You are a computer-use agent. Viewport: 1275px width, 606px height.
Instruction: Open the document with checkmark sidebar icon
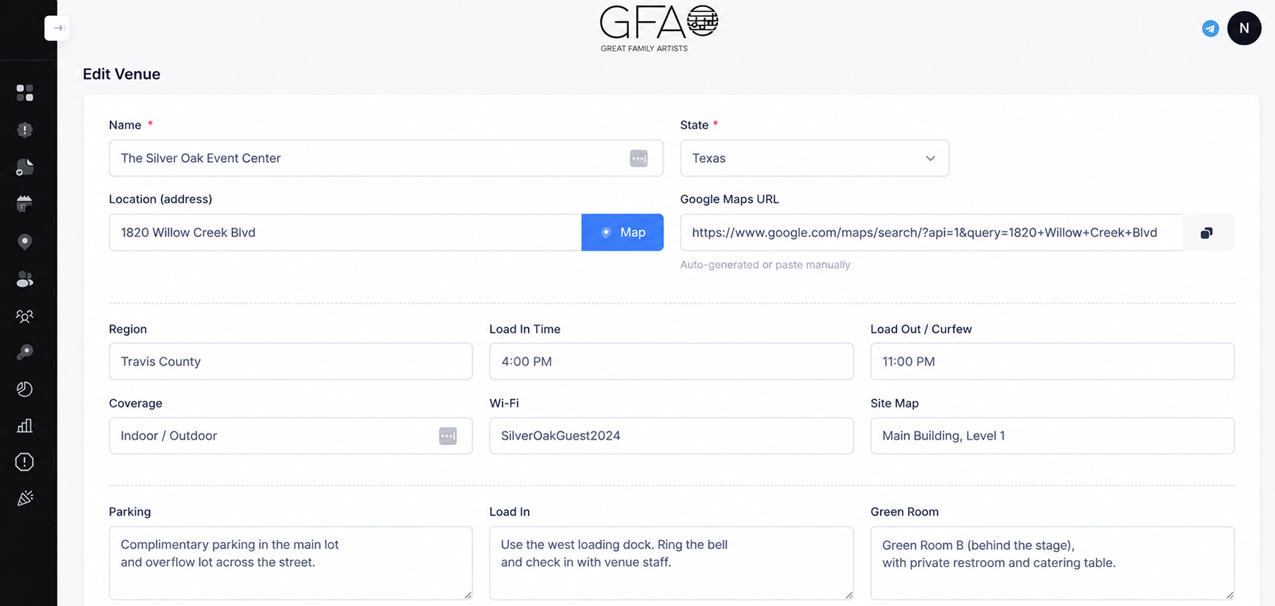25,167
